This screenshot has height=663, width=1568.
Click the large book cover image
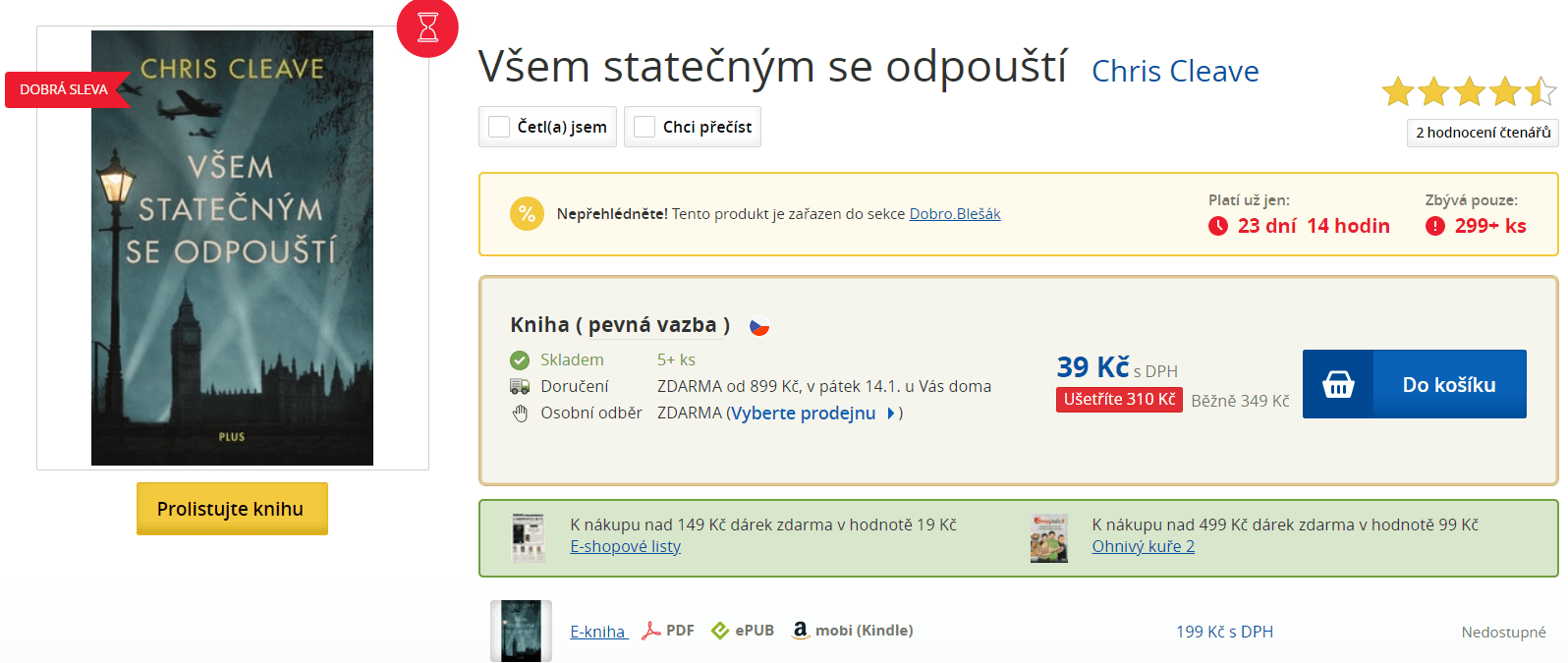(232, 248)
